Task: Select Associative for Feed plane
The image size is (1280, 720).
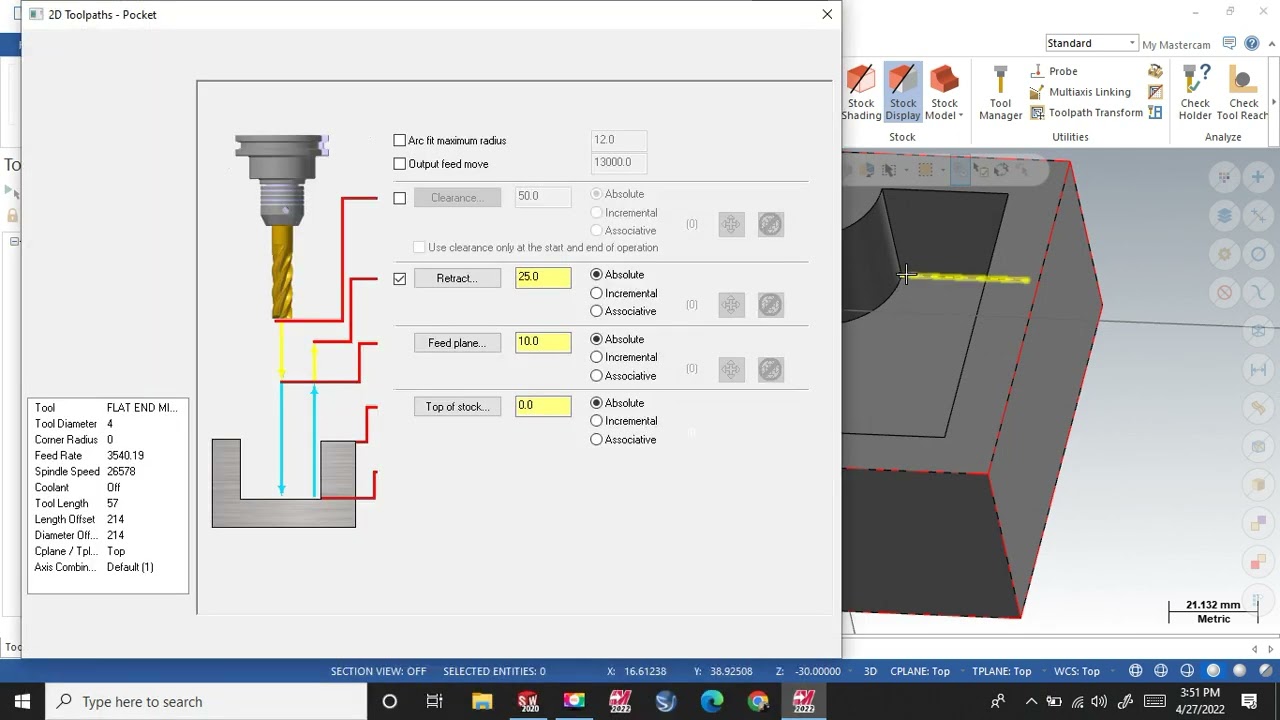Action: 597,376
